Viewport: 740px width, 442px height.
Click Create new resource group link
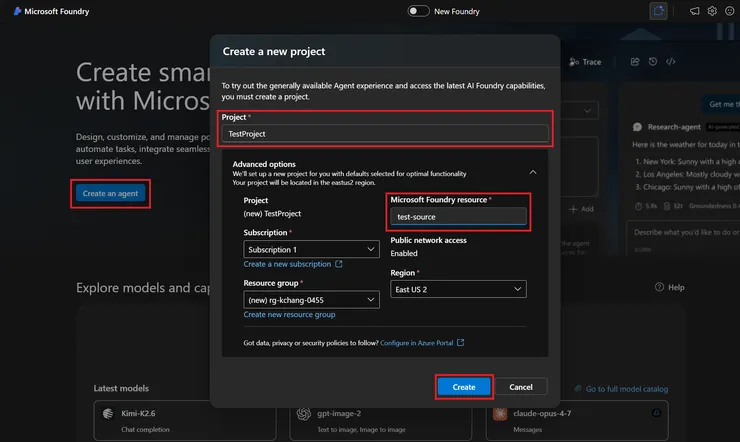(x=289, y=315)
